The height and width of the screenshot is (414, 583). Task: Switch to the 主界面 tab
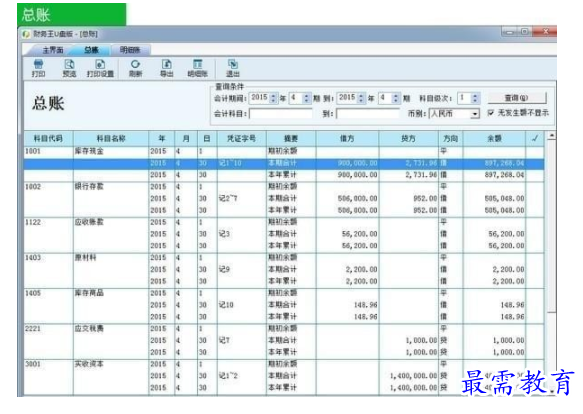coord(53,50)
